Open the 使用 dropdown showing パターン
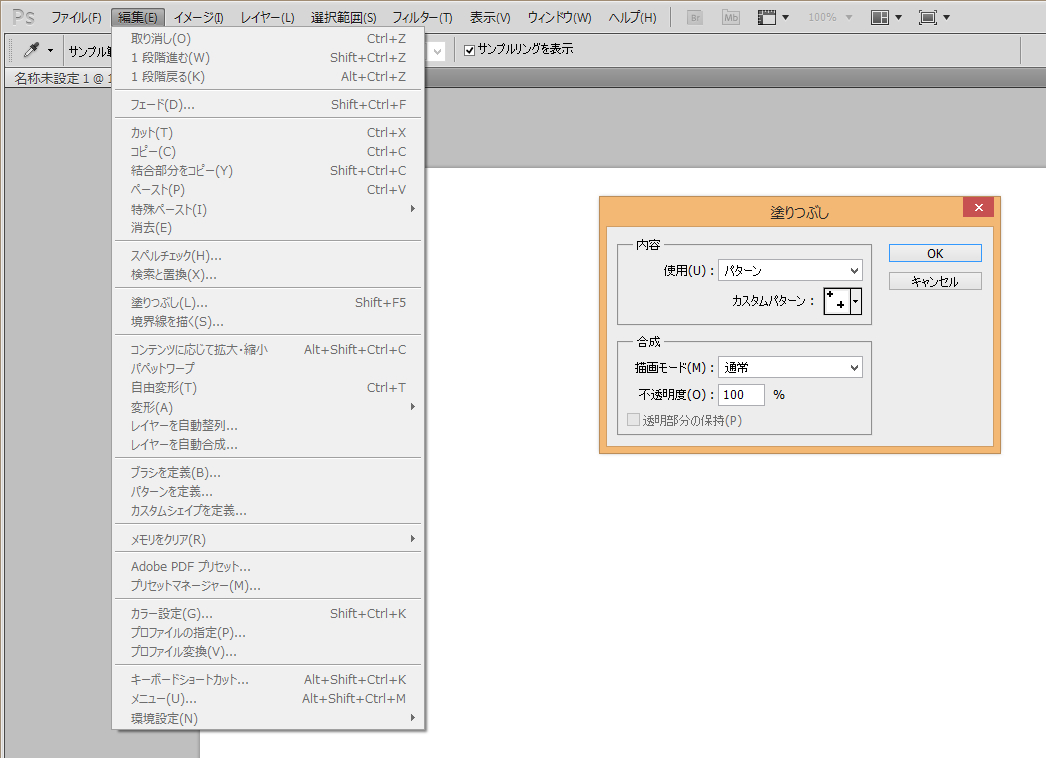 (790, 270)
